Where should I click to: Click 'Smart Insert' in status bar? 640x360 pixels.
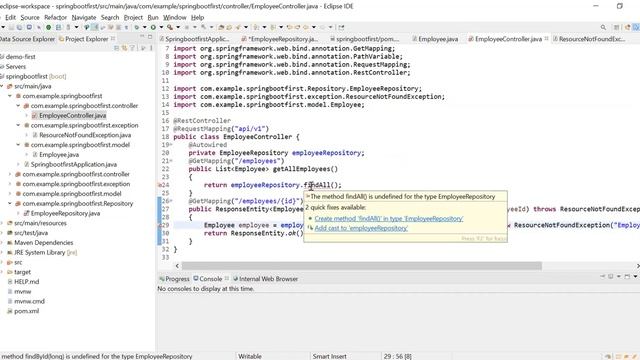tap(329, 356)
